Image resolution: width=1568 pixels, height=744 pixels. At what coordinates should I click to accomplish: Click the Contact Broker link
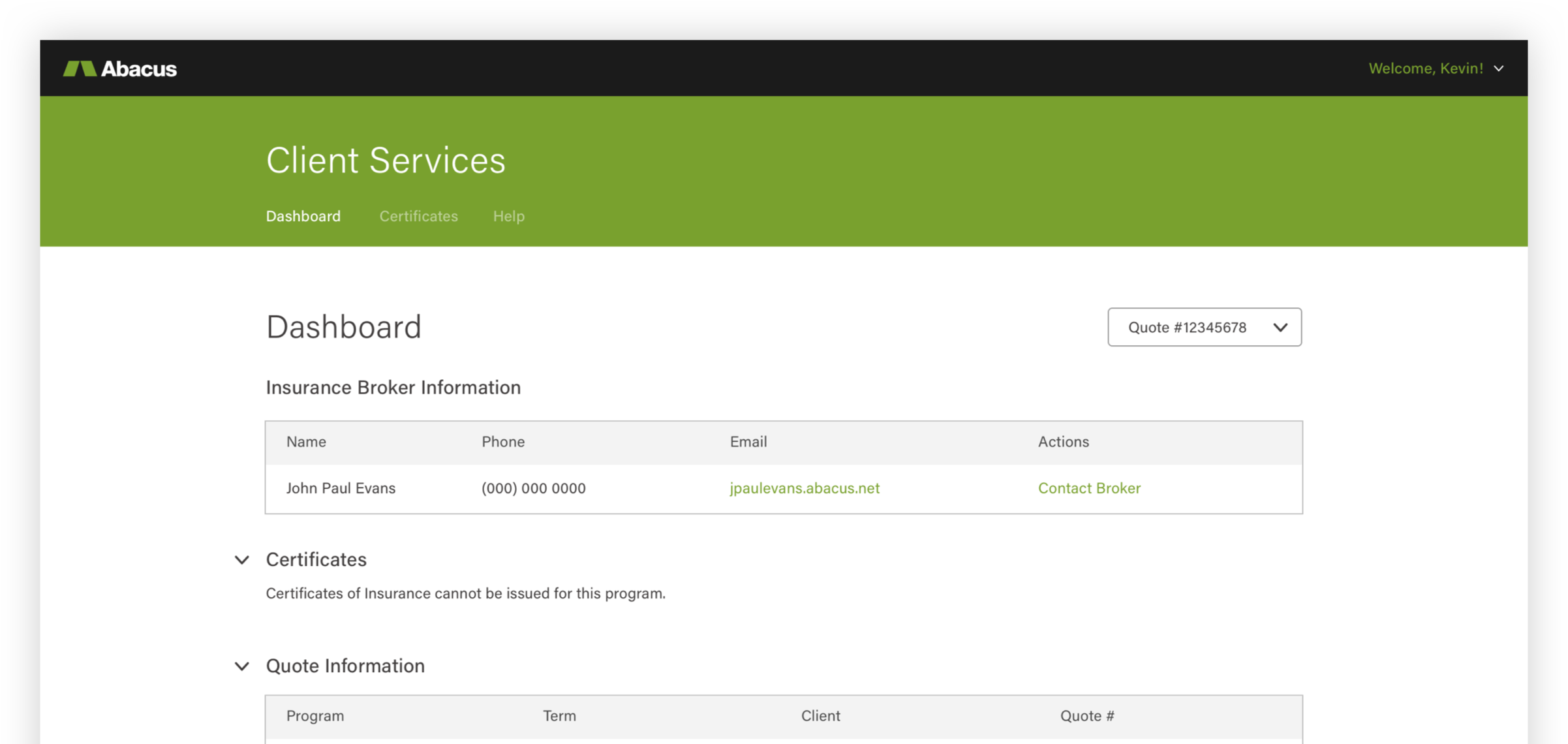coord(1088,488)
